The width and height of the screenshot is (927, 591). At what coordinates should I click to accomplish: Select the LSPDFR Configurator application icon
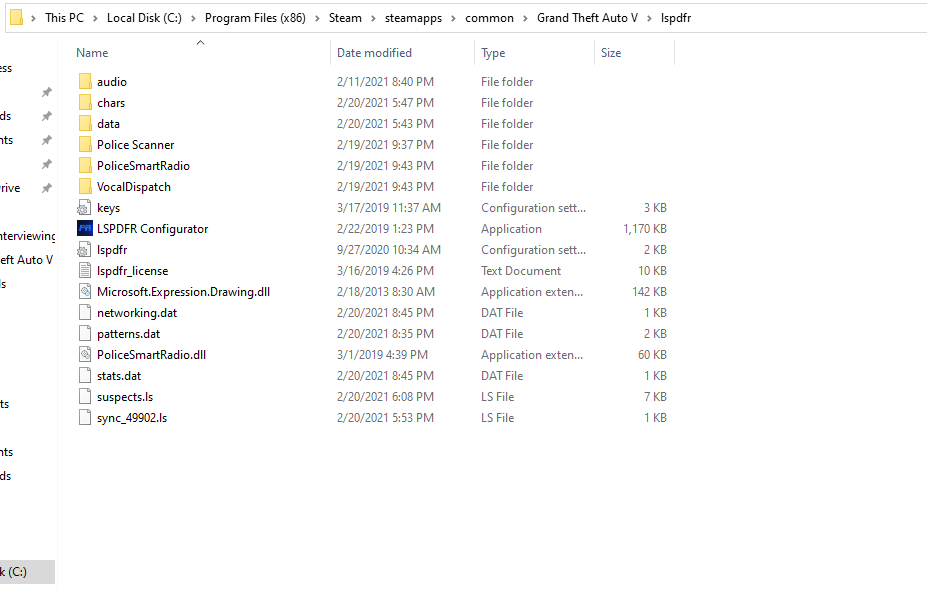(x=85, y=229)
